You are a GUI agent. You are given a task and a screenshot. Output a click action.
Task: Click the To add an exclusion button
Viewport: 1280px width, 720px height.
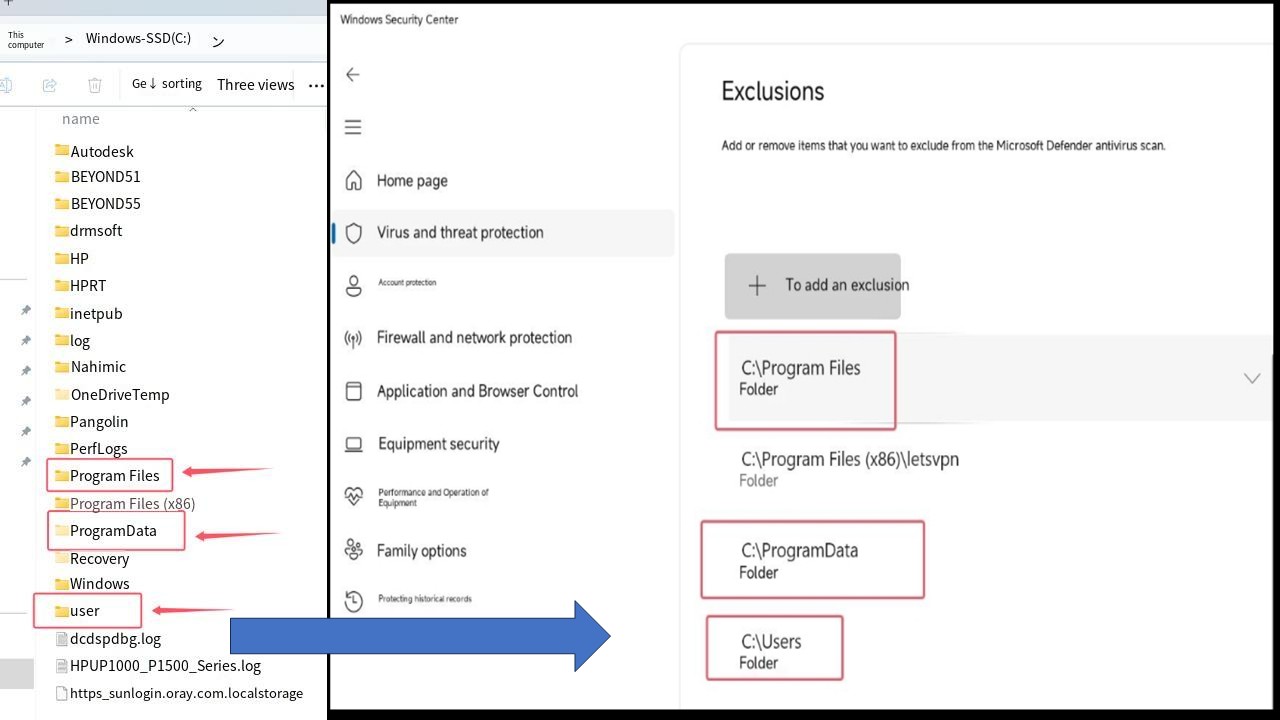coord(812,286)
